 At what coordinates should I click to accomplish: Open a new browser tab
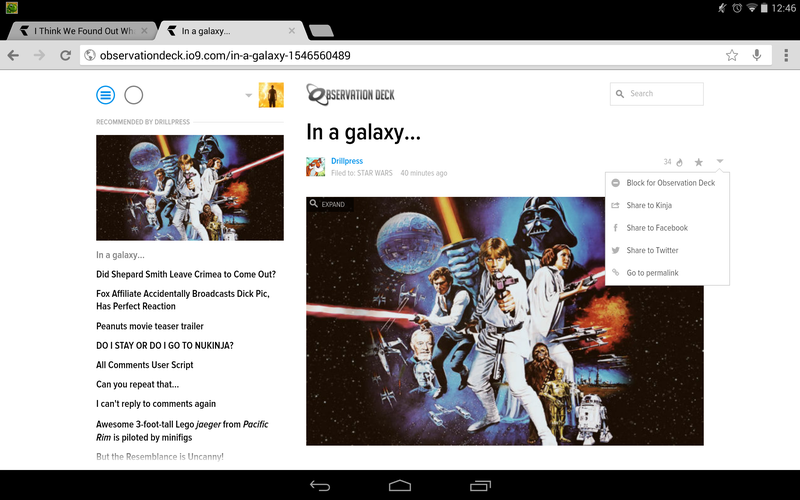click(321, 31)
